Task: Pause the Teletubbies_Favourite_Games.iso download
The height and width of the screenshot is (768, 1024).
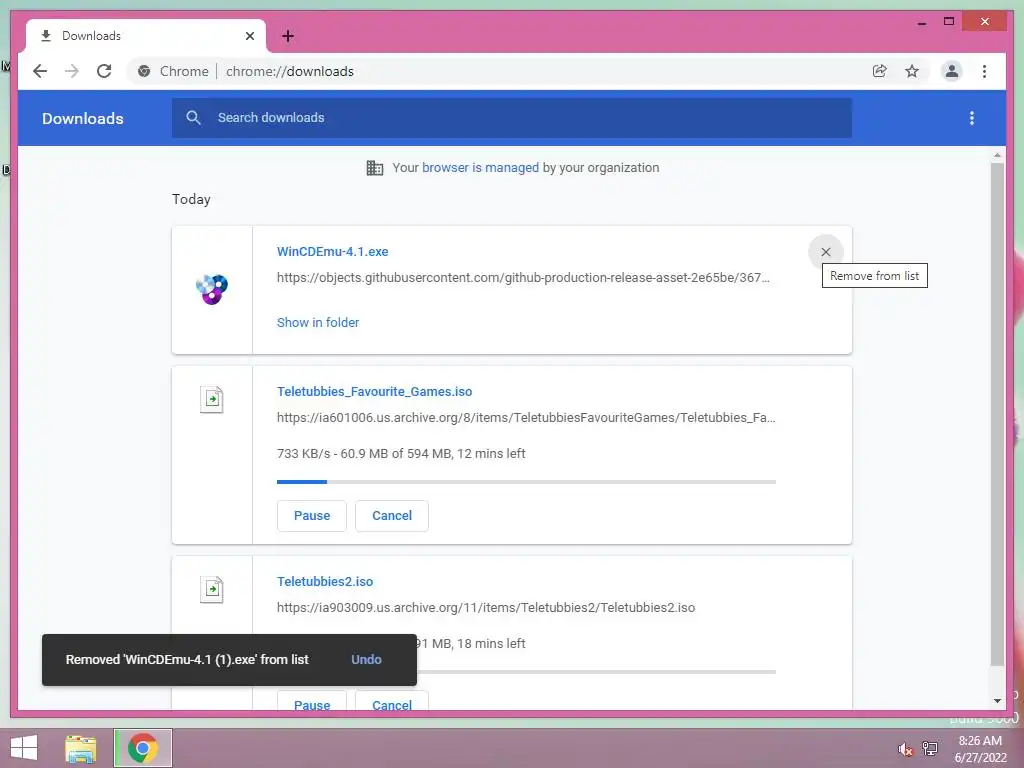Action: (x=312, y=516)
